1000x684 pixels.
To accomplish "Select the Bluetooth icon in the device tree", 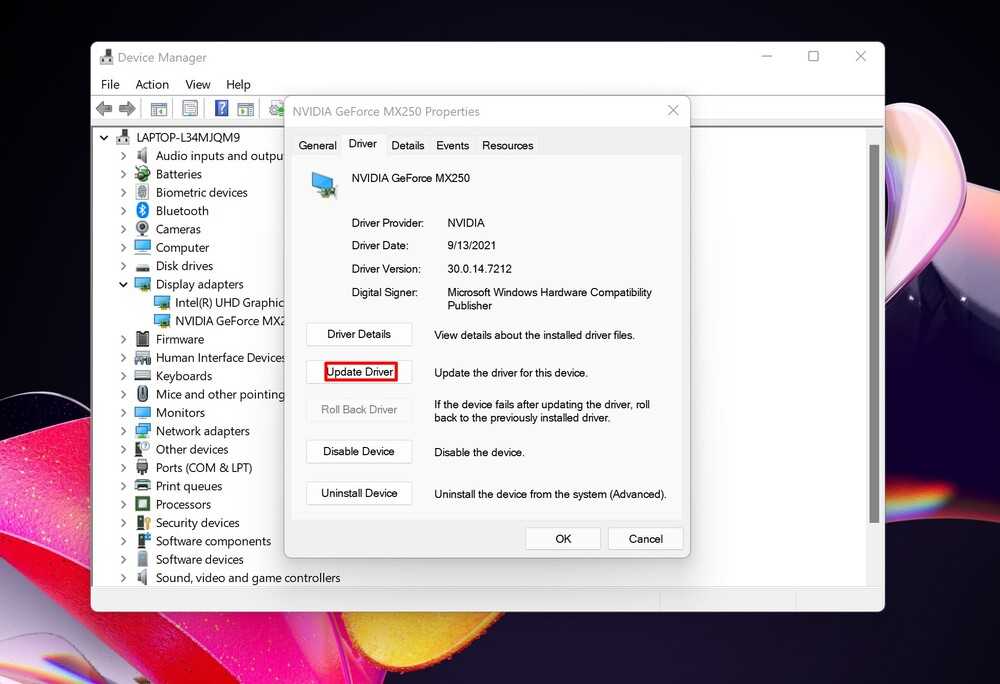I will 142,211.
